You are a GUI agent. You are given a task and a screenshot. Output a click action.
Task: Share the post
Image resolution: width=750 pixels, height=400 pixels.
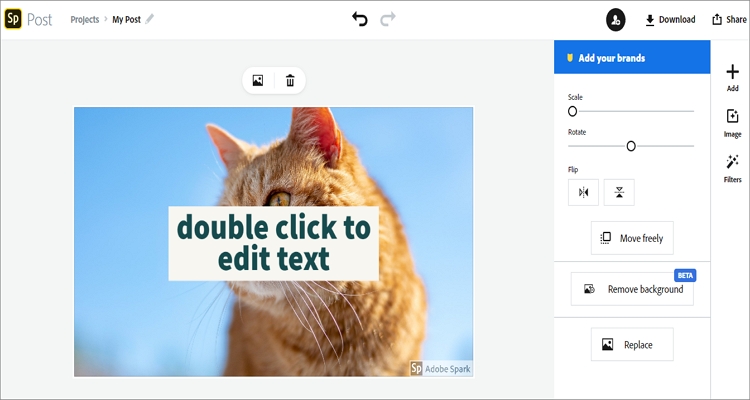tap(729, 20)
